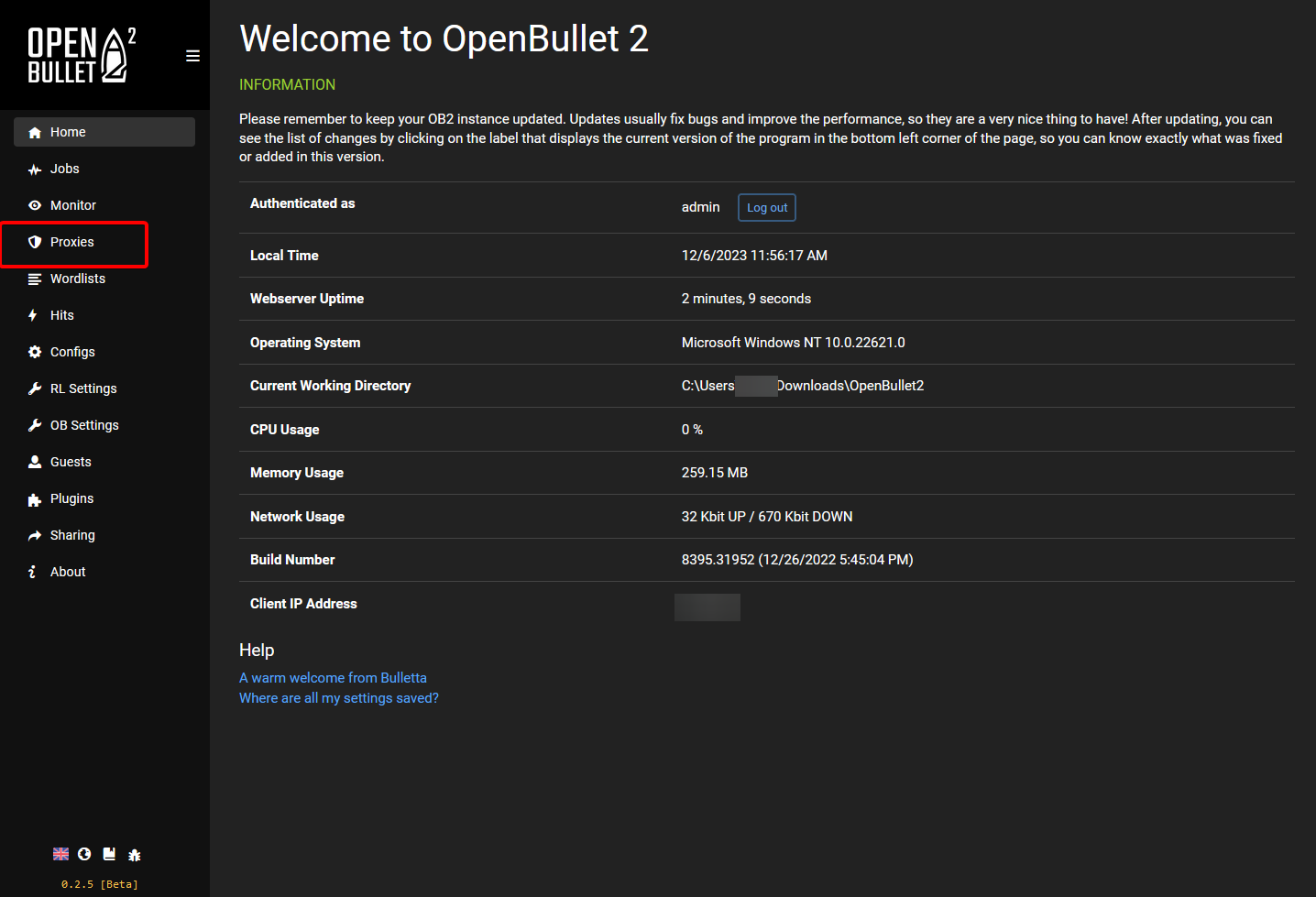Click the 'Help' heading
The width and height of the screenshot is (1316, 897).
[257, 650]
